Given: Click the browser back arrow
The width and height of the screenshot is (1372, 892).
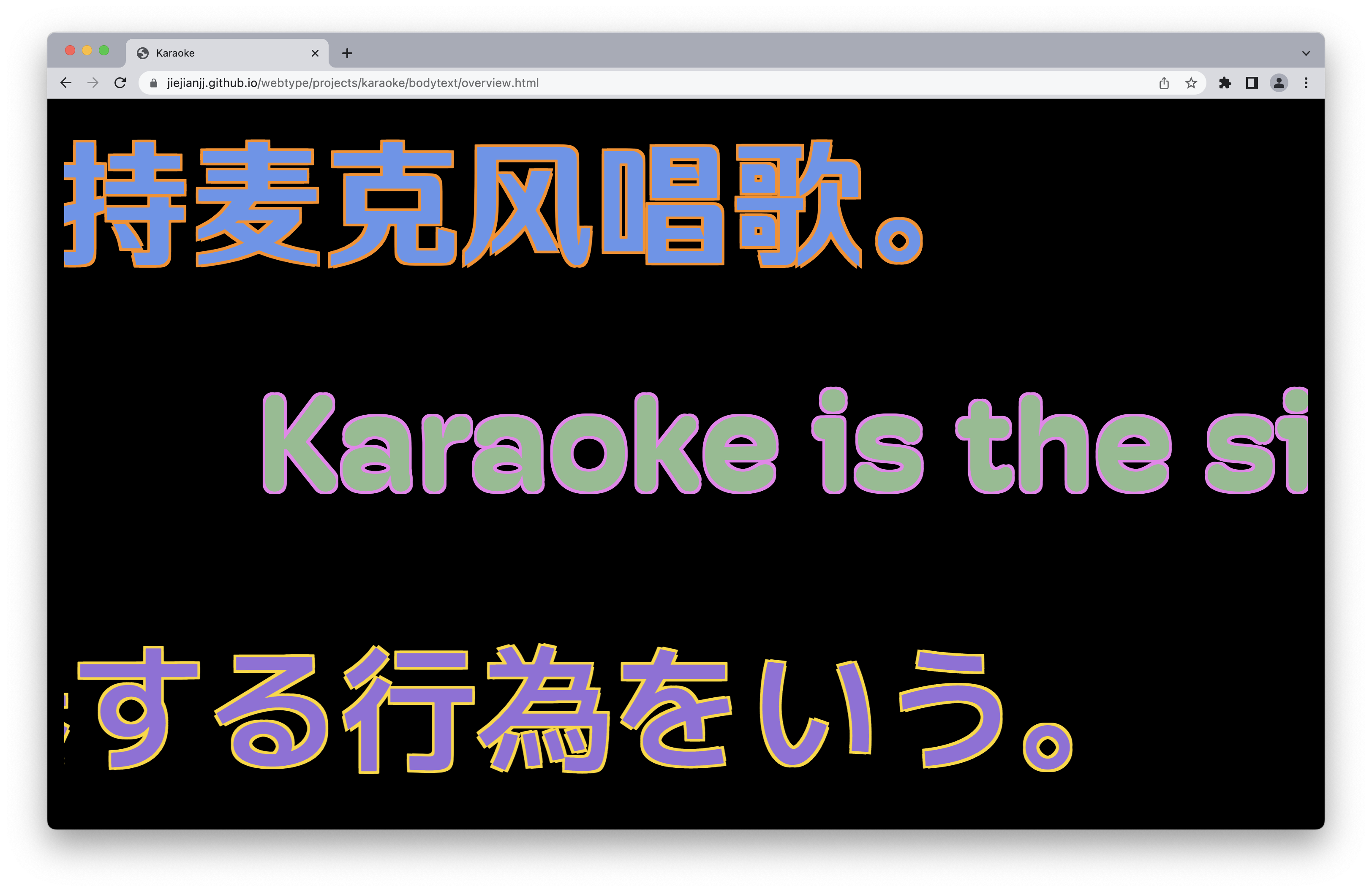Looking at the screenshot, I should pyautogui.click(x=66, y=83).
